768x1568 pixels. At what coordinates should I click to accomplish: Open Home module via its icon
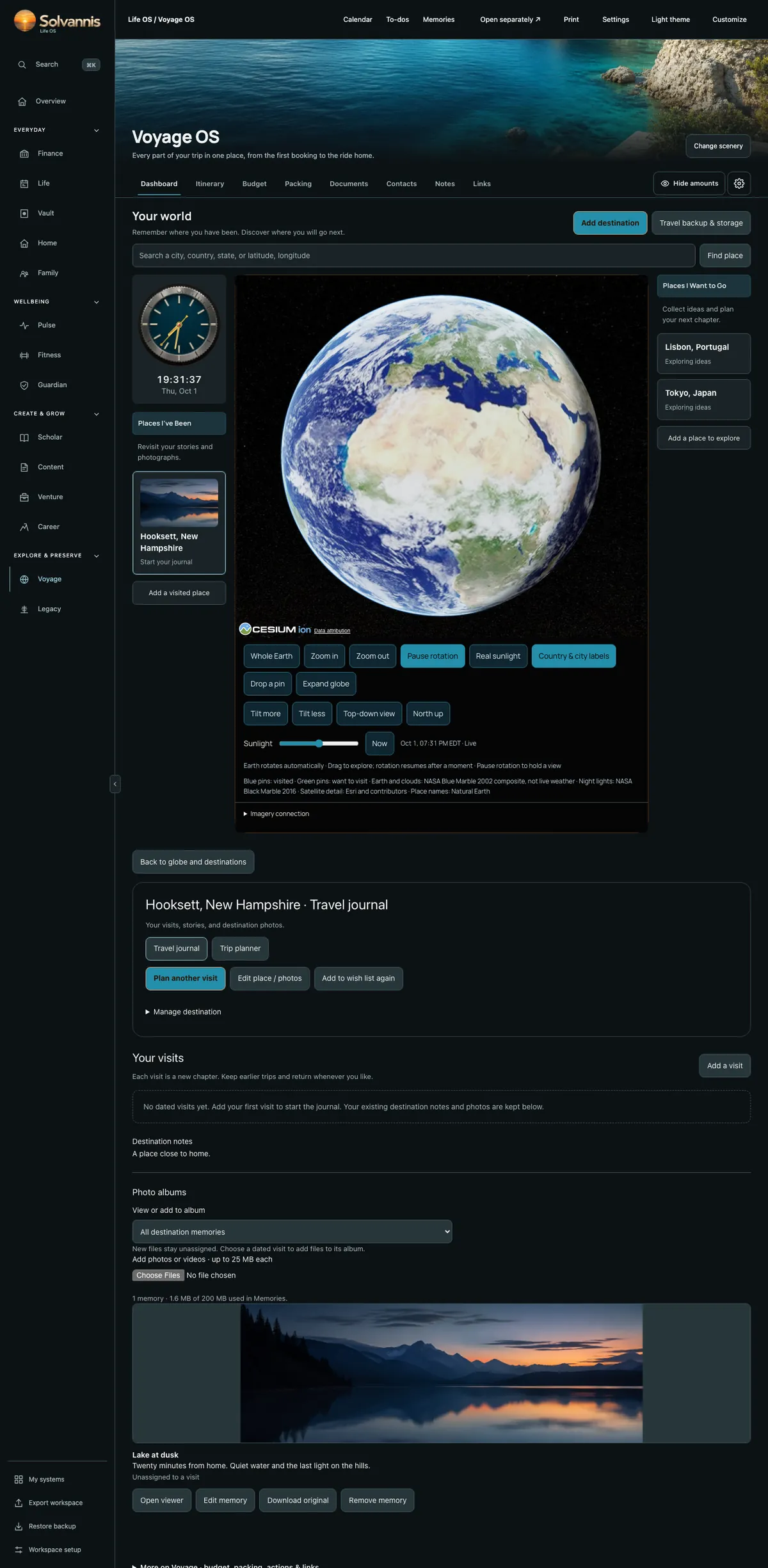[x=24, y=243]
